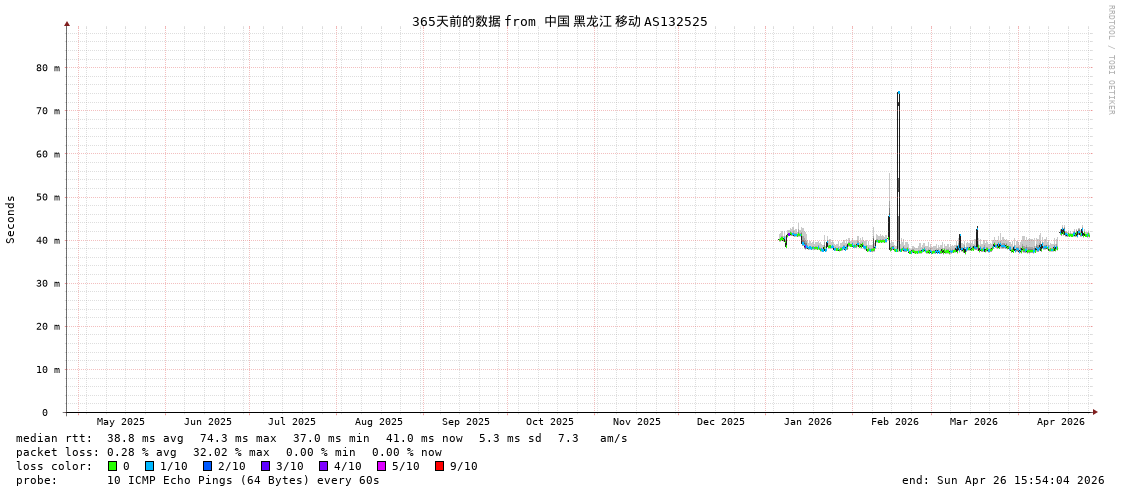
Task: Click the vertical Seconds axis label
Action: 11,219
